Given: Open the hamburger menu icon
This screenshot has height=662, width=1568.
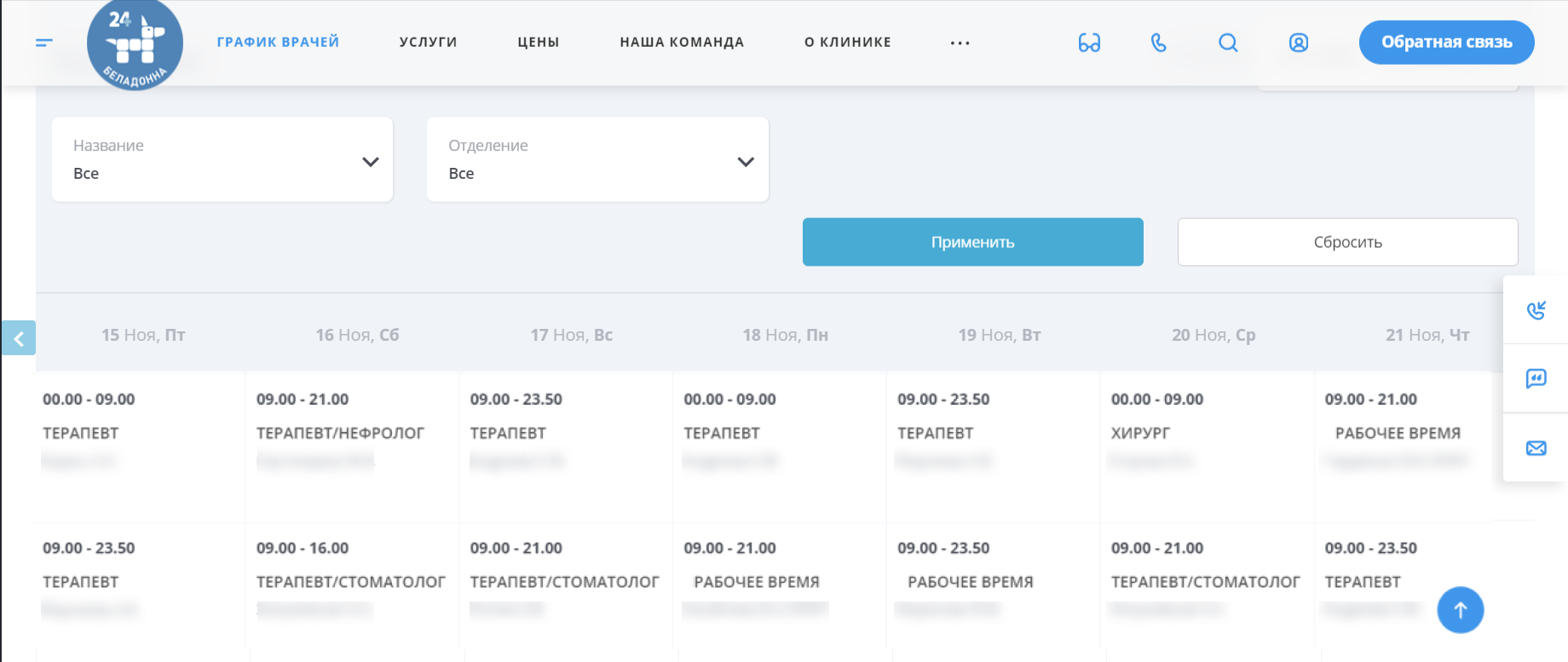Looking at the screenshot, I should [44, 43].
